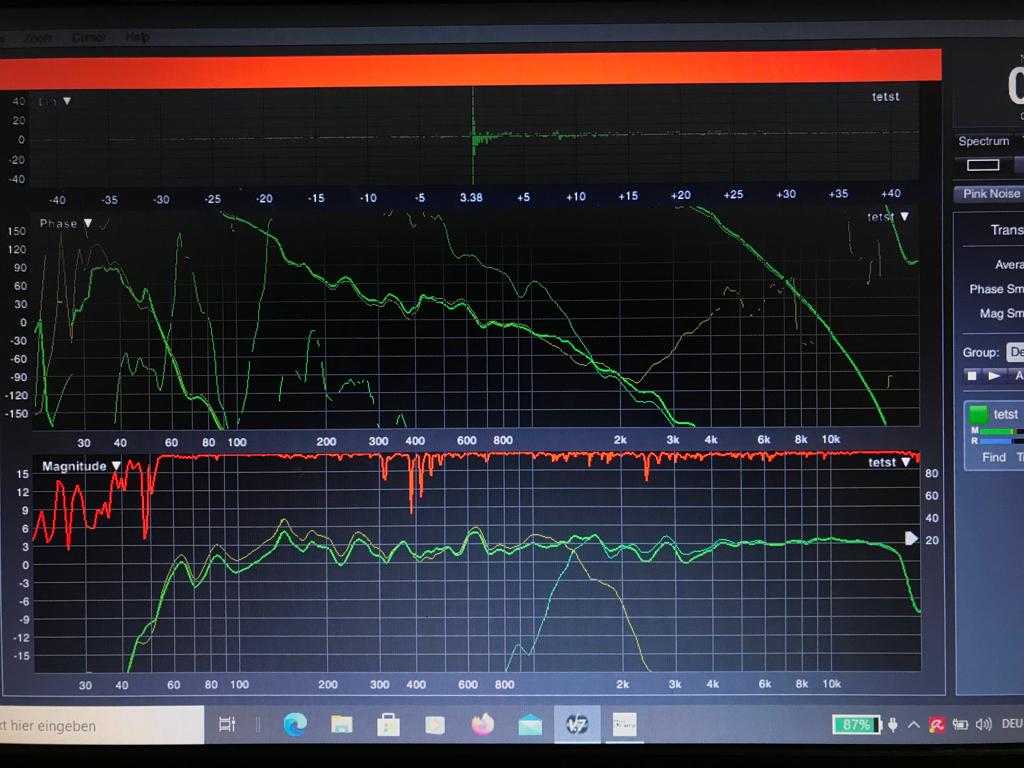Open Task View on the taskbar
This screenshot has width=1024, height=768.
(x=227, y=725)
